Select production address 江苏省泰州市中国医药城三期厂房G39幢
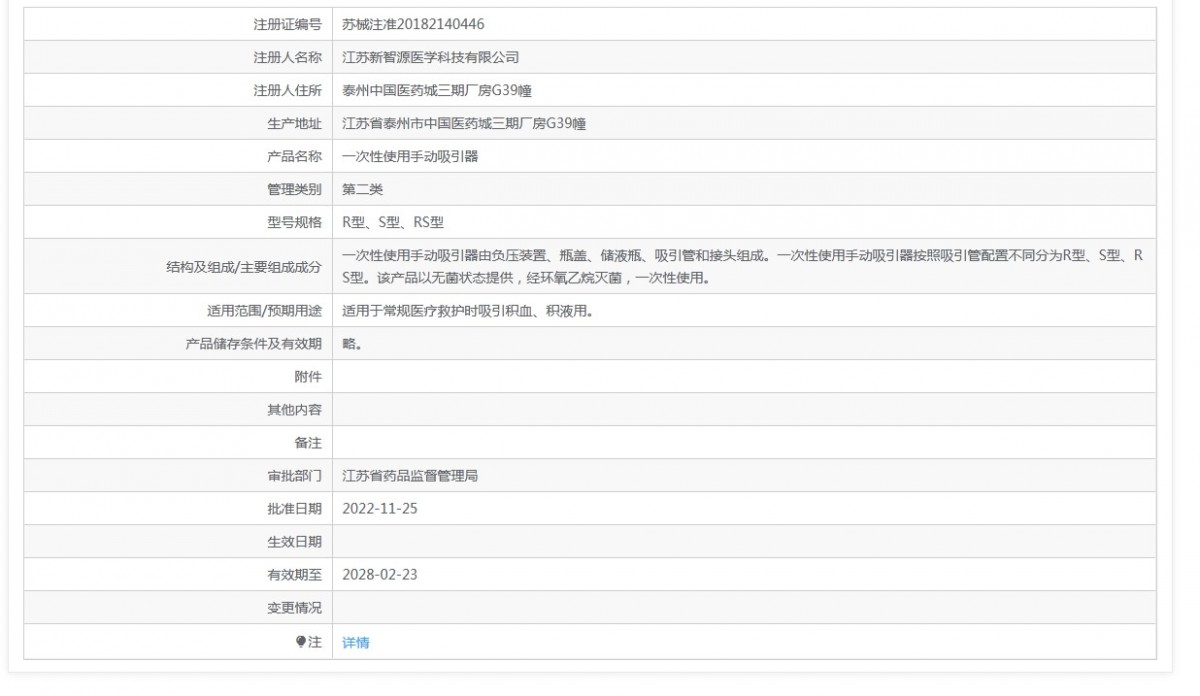 463,123
